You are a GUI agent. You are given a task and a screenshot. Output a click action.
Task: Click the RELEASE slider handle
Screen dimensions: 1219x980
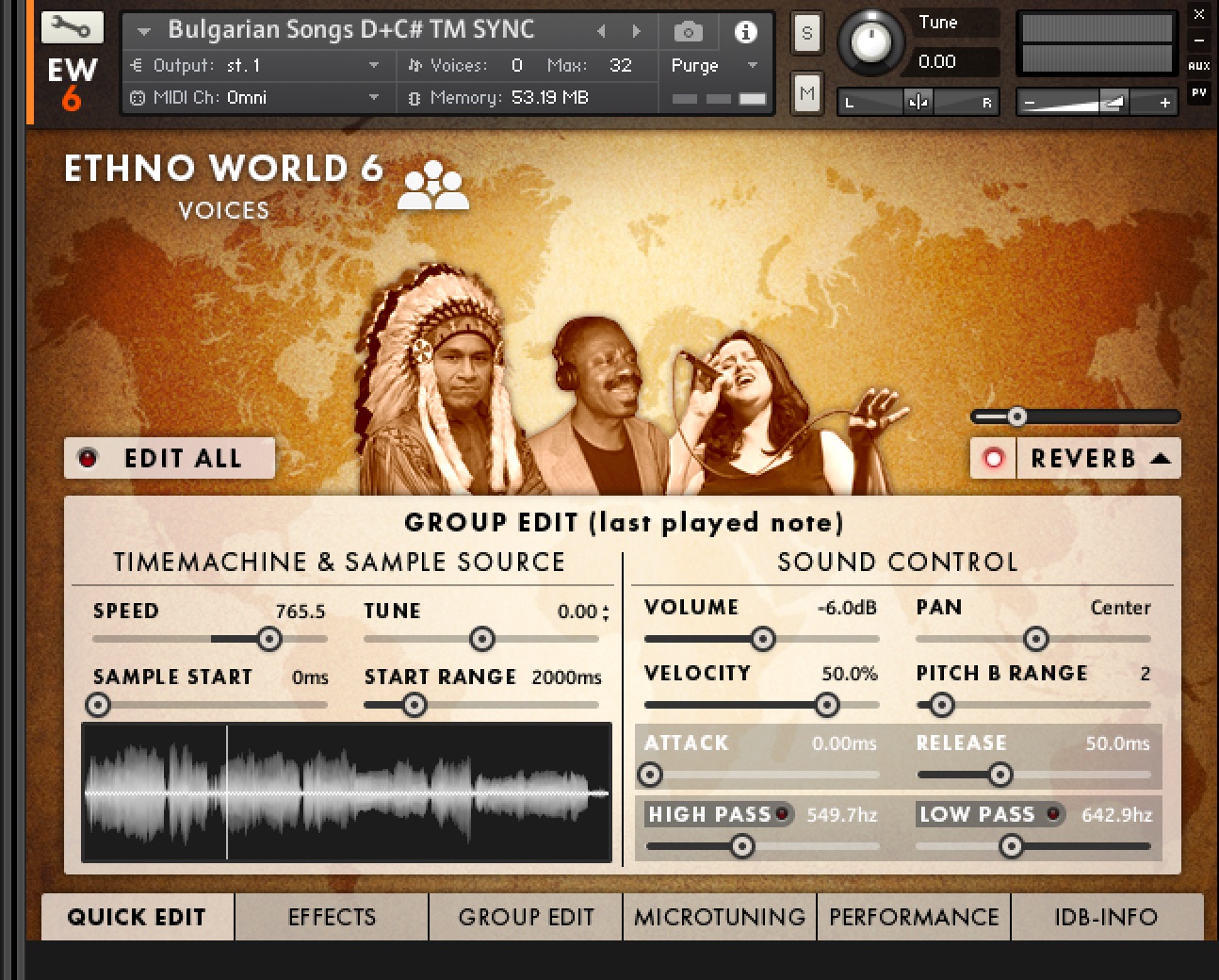click(1000, 776)
